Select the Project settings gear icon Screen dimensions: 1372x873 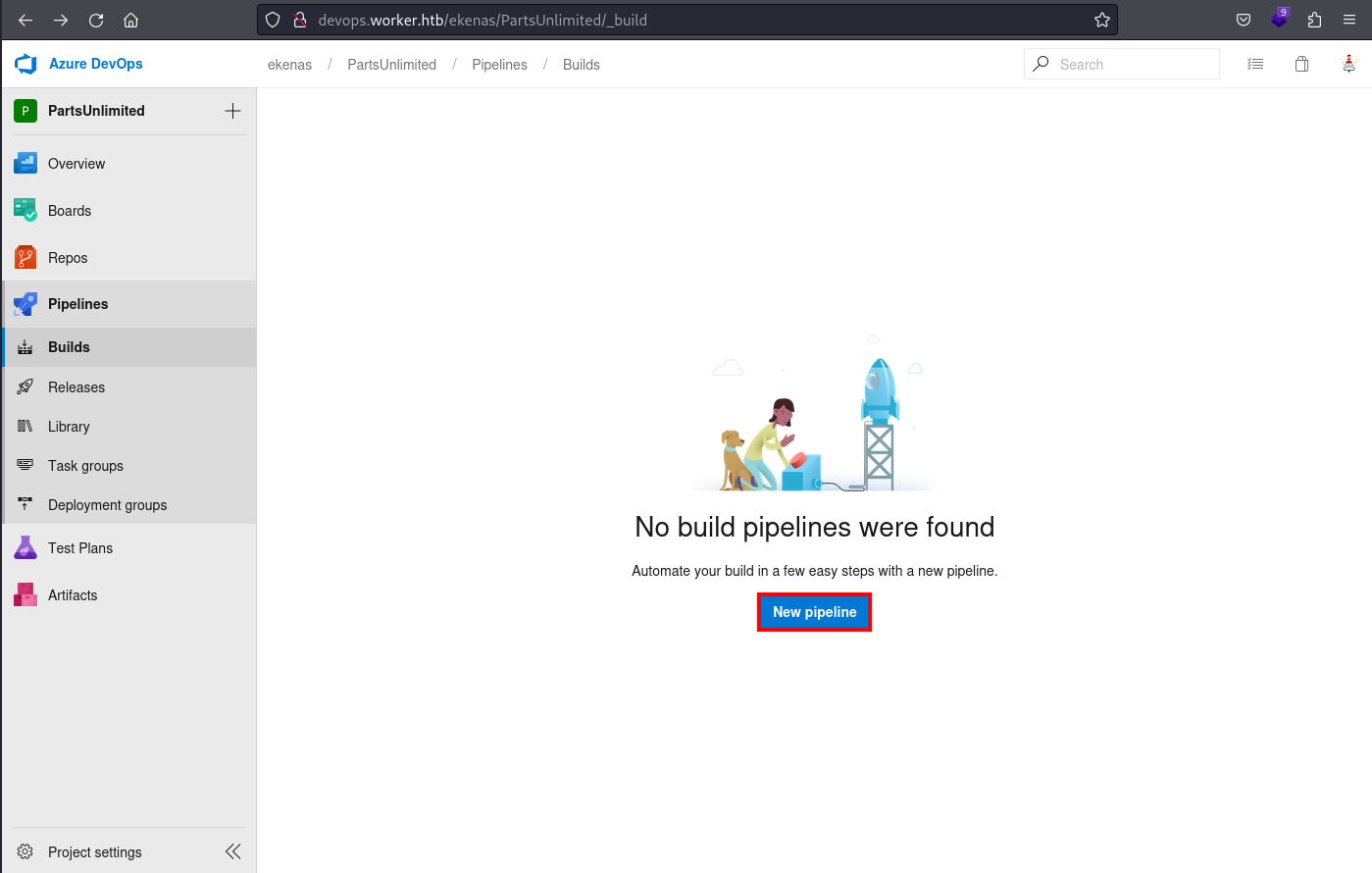[25, 852]
